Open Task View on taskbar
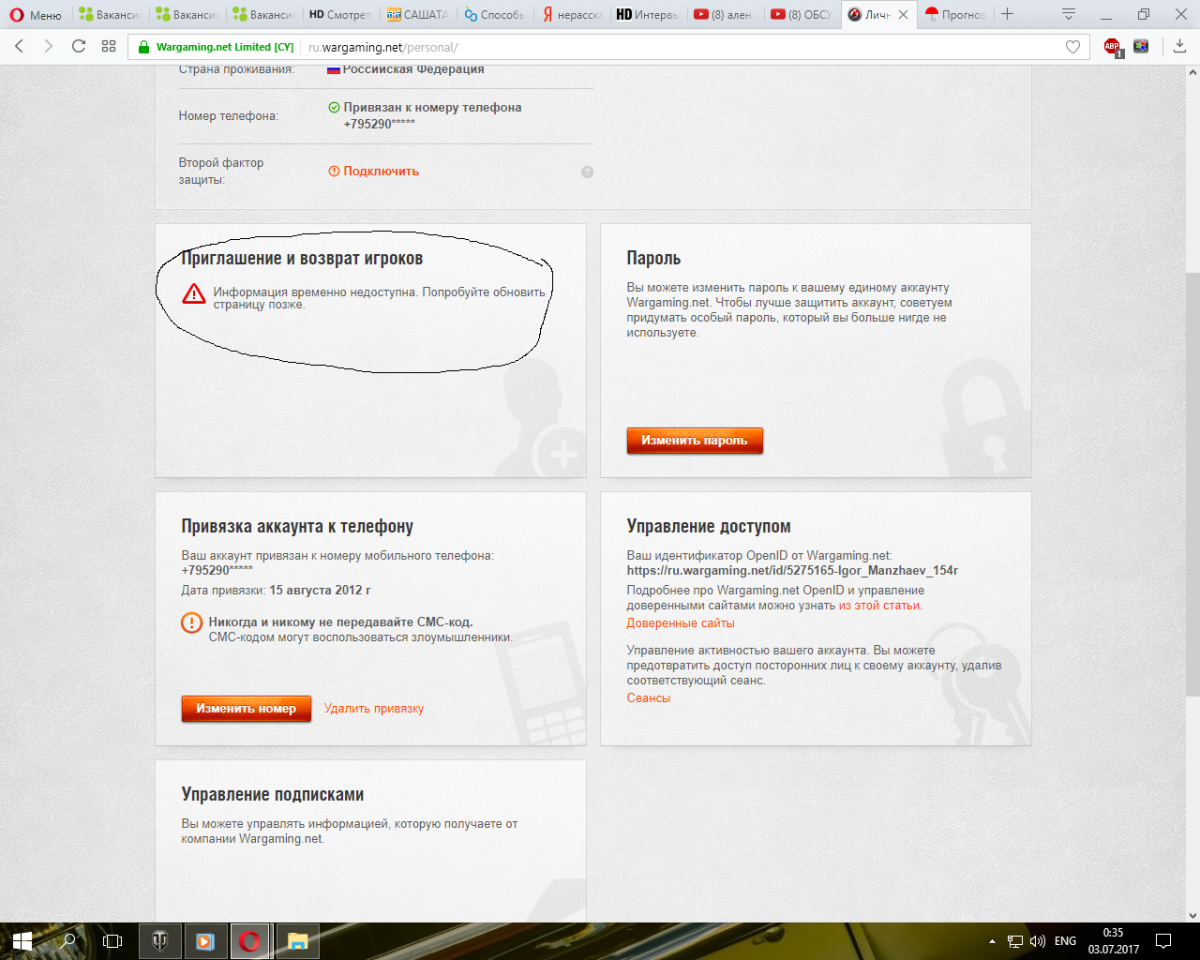1200x960 pixels. (x=112, y=941)
